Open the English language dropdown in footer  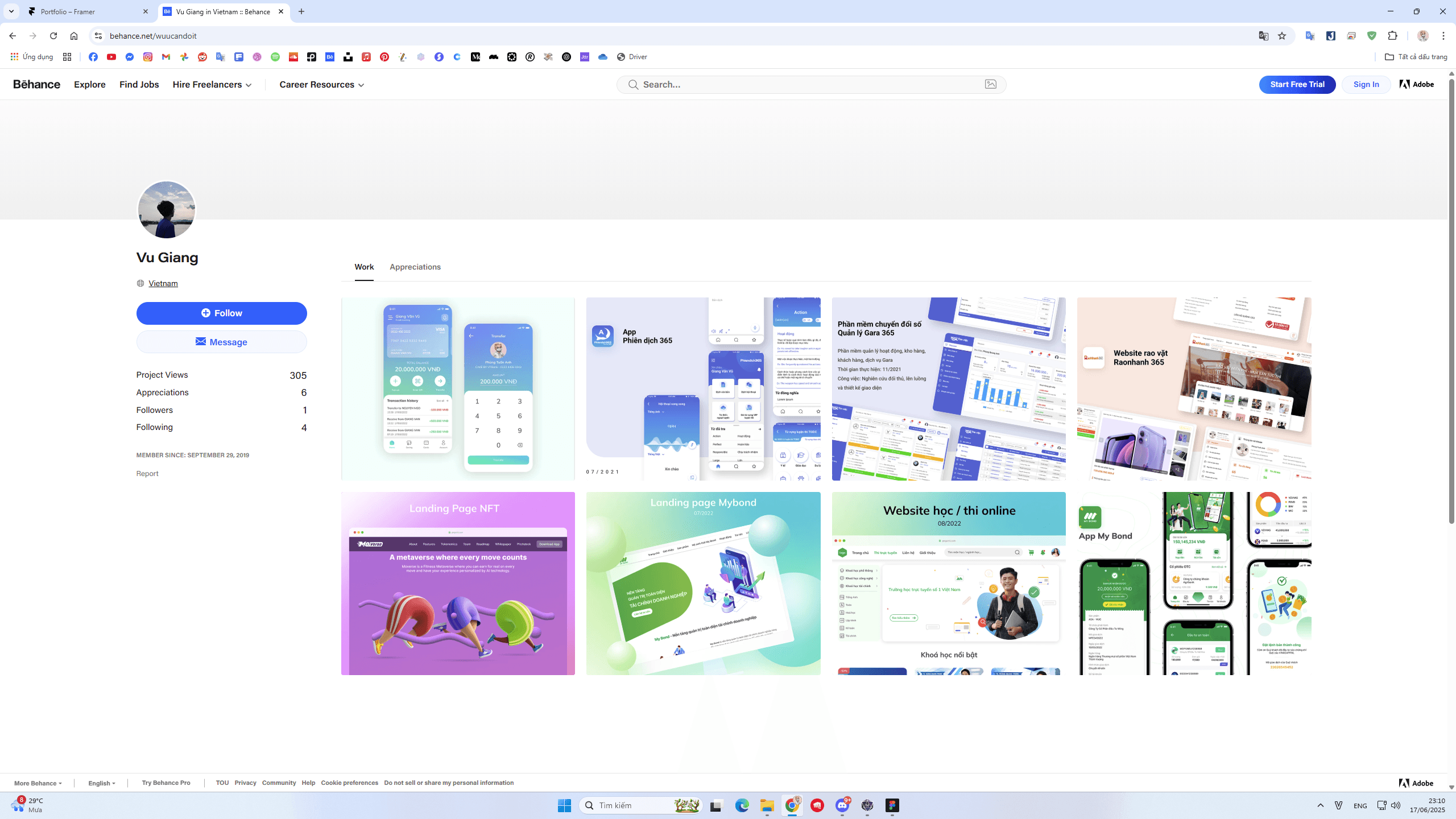[101, 783]
